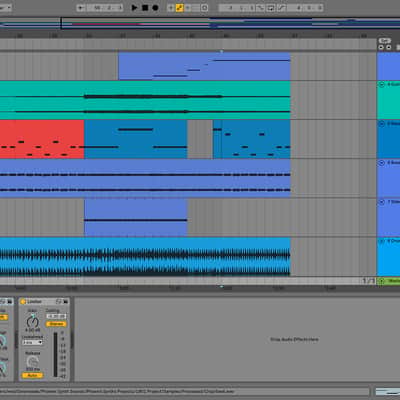Select the teal audio clip on track 4
400x400 pixels.
pos(145,100)
